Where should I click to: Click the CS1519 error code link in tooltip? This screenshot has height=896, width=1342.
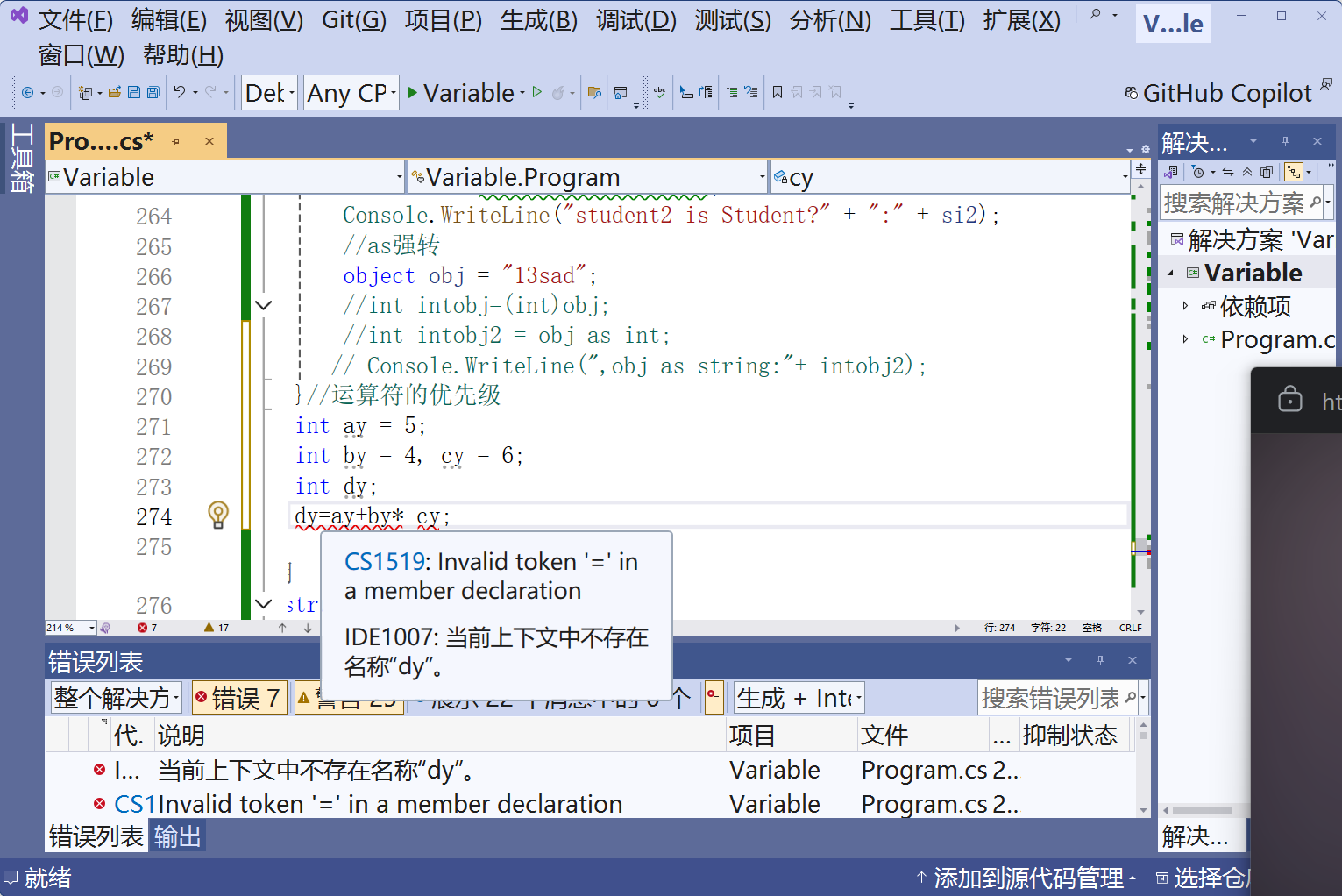click(x=384, y=561)
